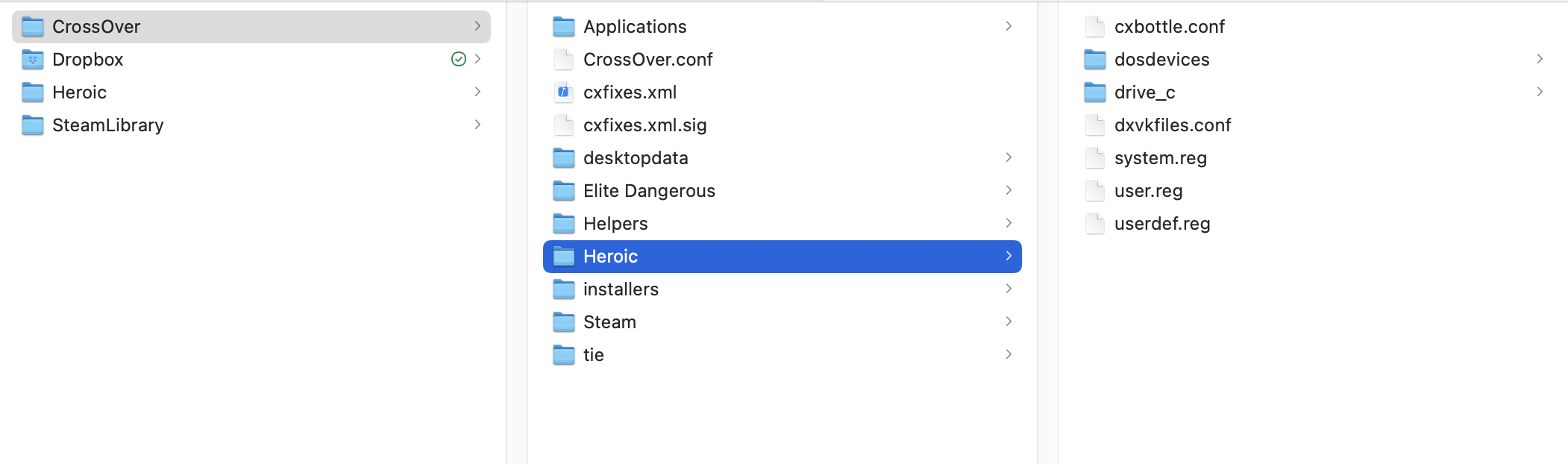Expand drive_c folder chevron
The height and width of the screenshot is (464, 1568).
coord(1540,92)
